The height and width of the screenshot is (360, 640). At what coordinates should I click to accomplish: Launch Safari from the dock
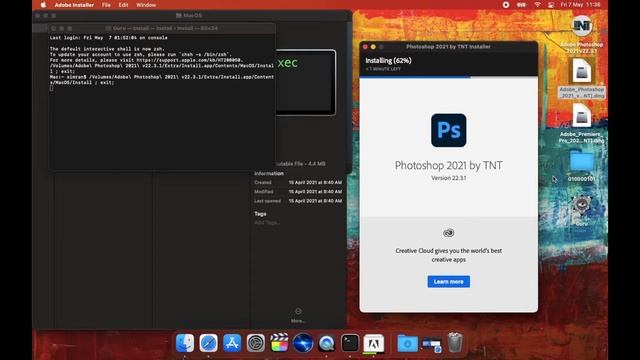tap(209, 343)
